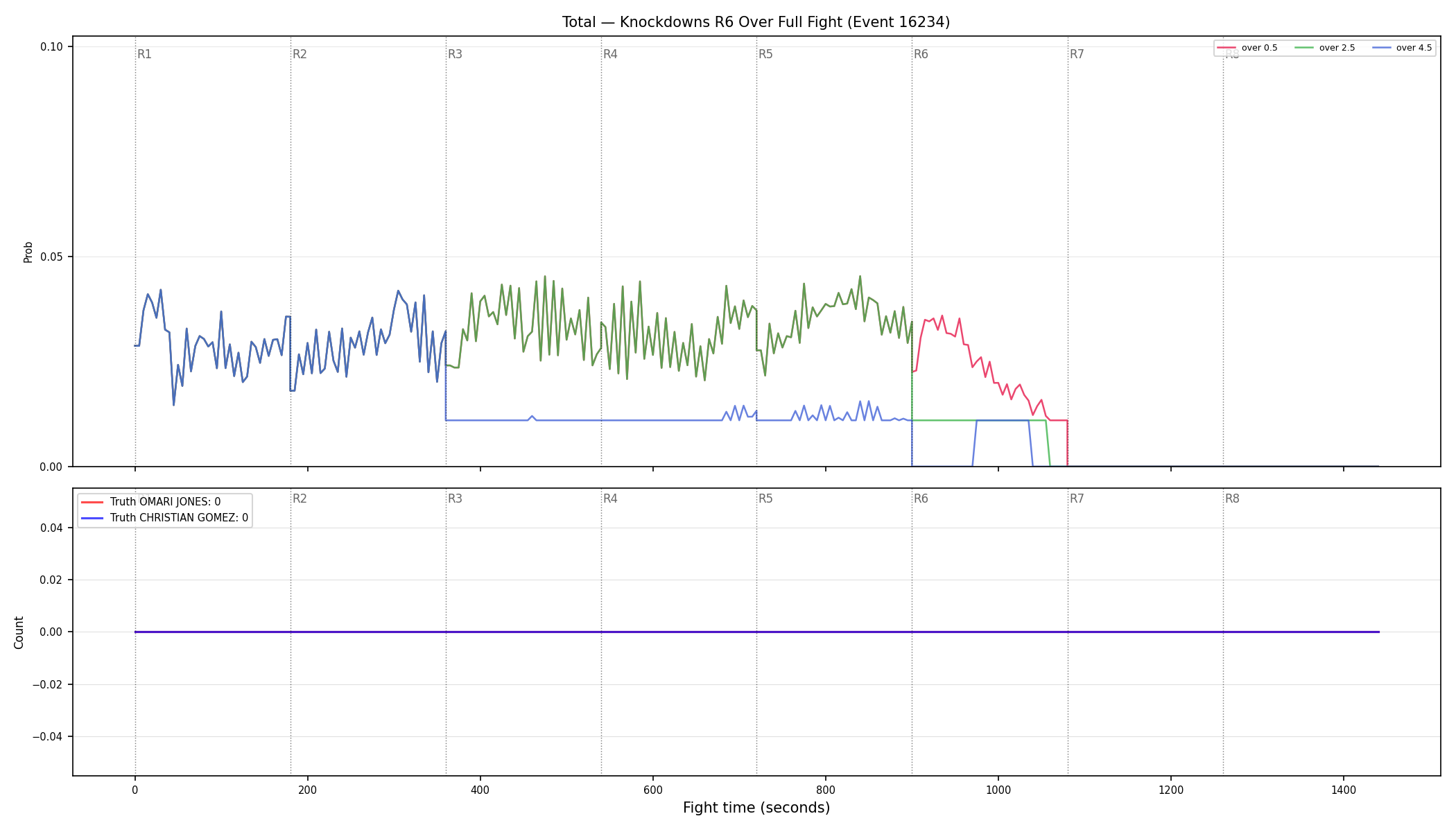Click the 200 tick on the time axis

[307, 790]
